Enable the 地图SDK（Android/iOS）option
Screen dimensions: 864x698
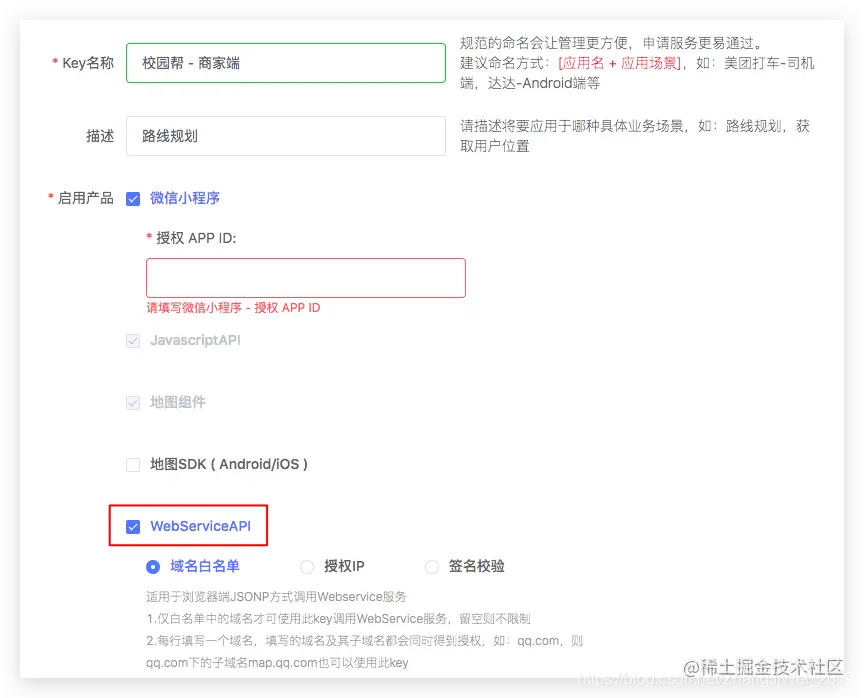point(132,464)
